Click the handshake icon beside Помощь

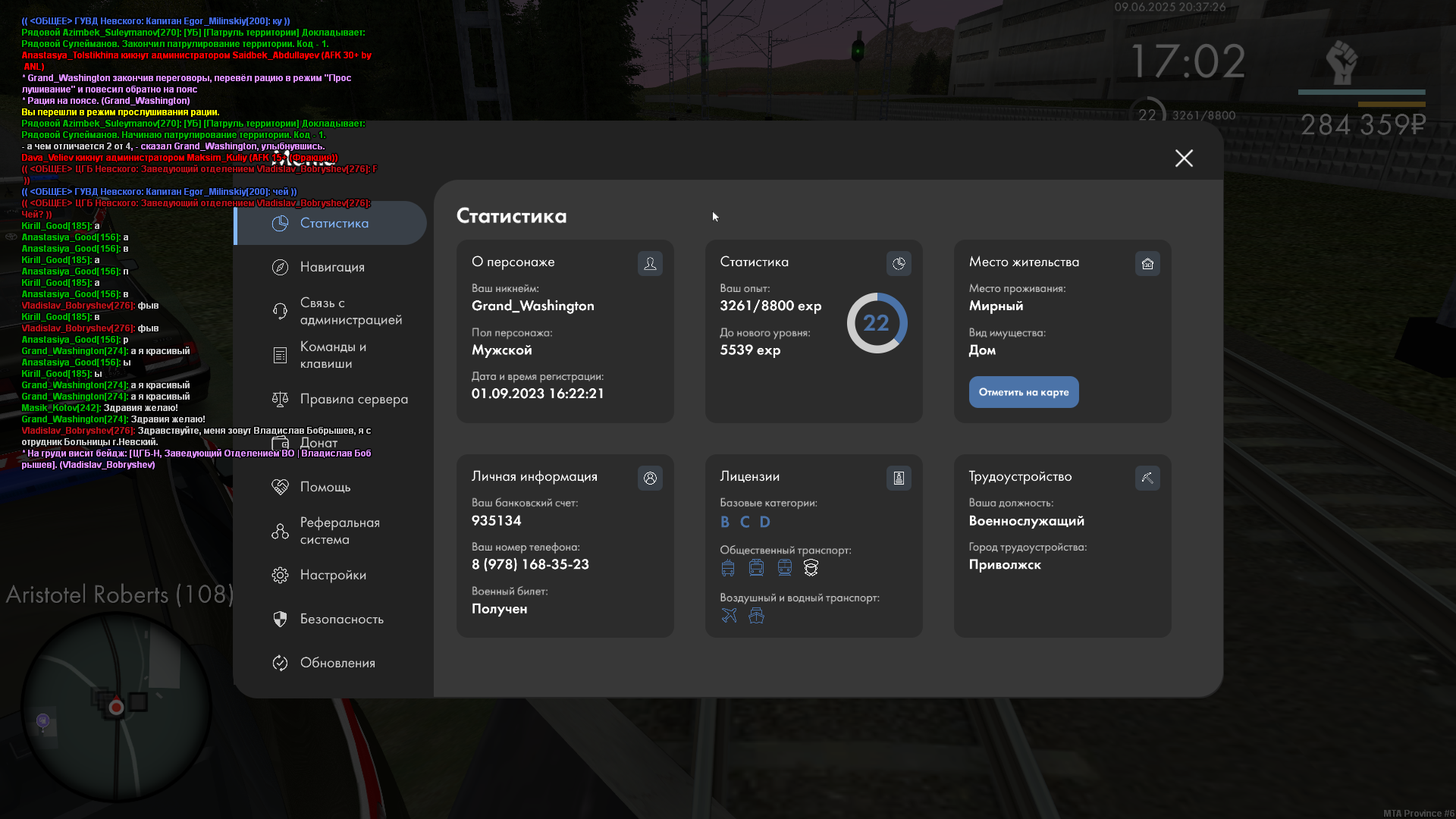(x=280, y=487)
